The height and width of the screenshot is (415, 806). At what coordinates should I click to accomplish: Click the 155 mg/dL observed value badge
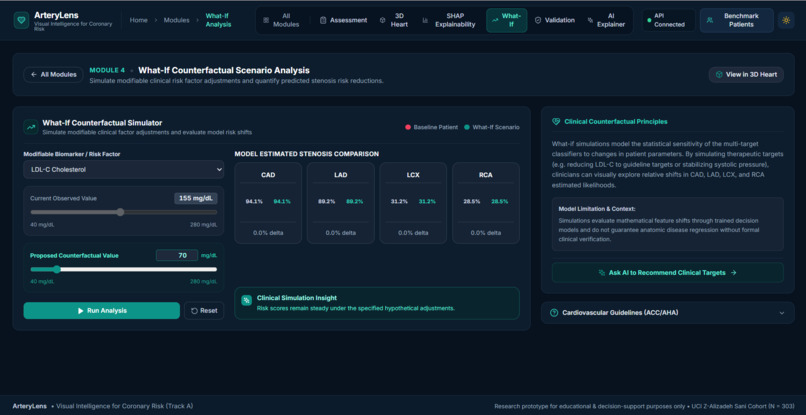(x=195, y=199)
